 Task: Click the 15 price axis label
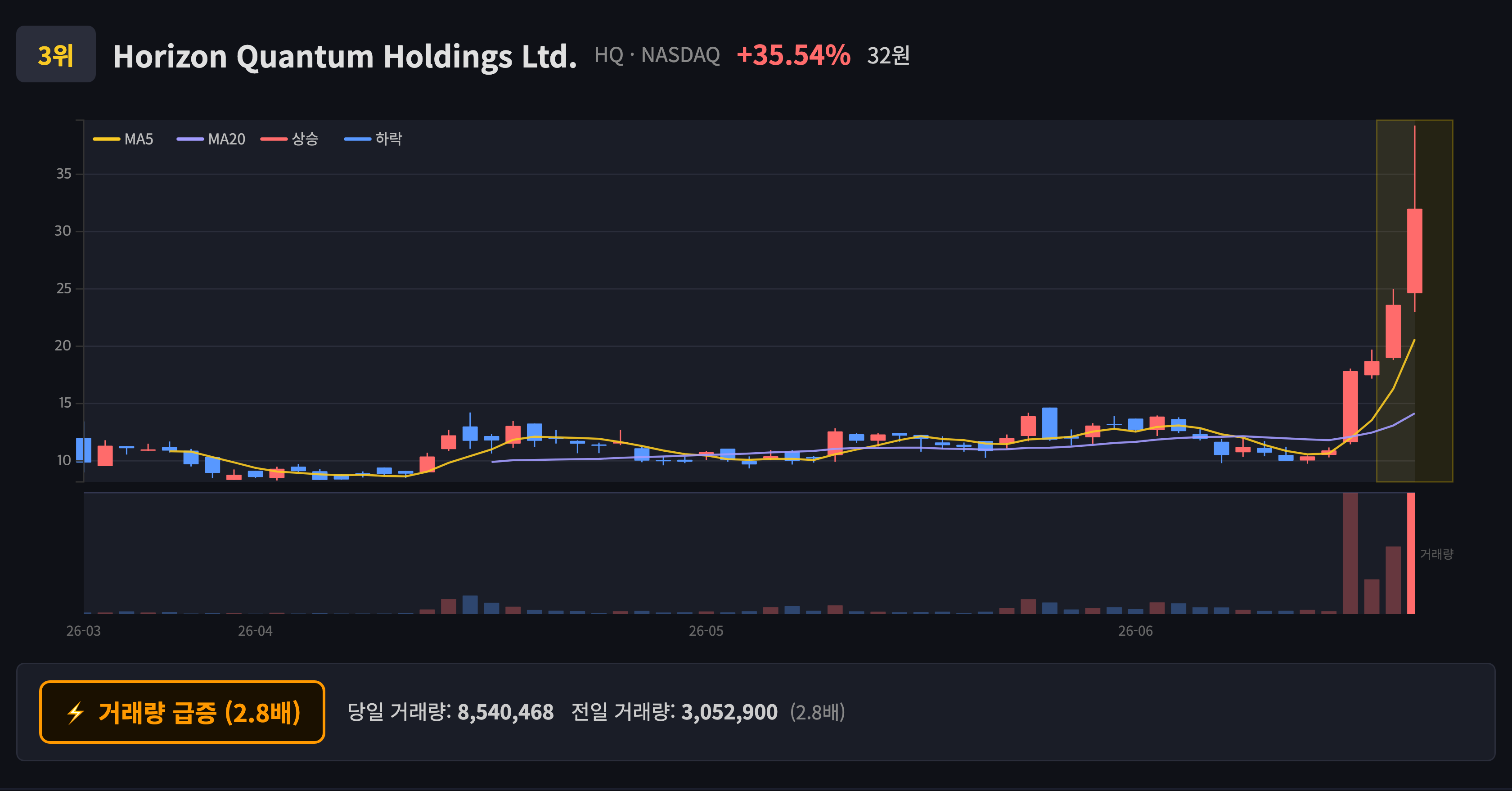[x=64, y=403]
